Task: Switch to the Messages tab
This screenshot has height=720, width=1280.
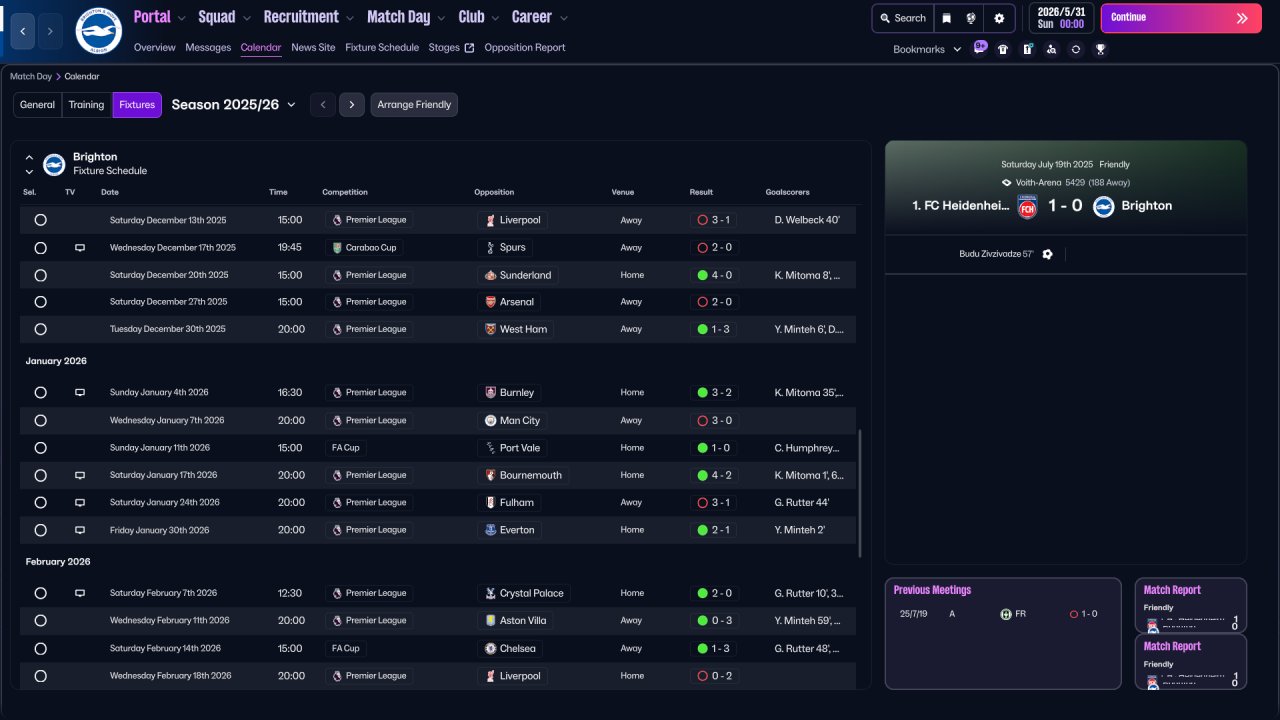Action: point(208,48)
